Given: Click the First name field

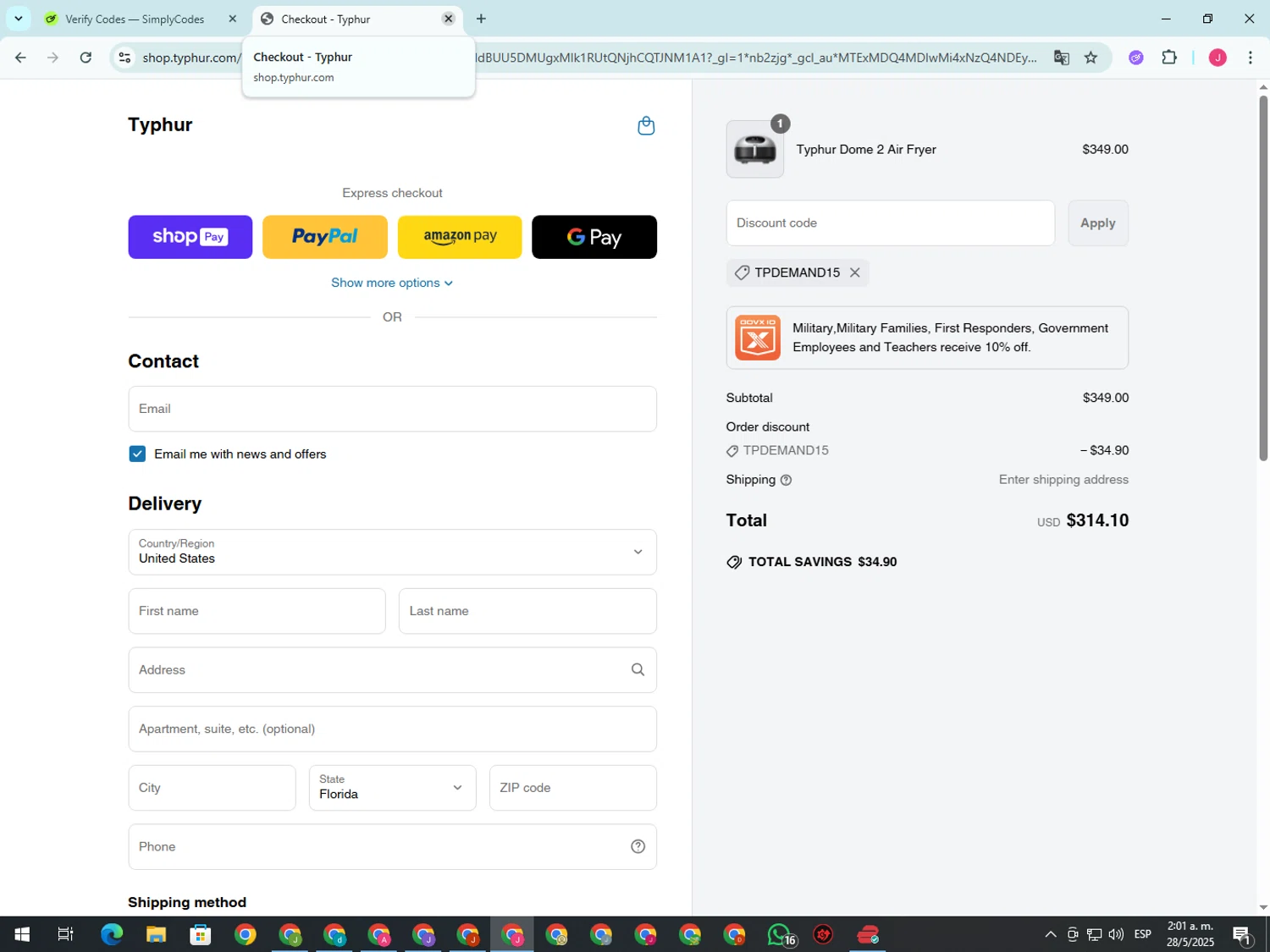Looking at the screenshot, I should point(257,611).
